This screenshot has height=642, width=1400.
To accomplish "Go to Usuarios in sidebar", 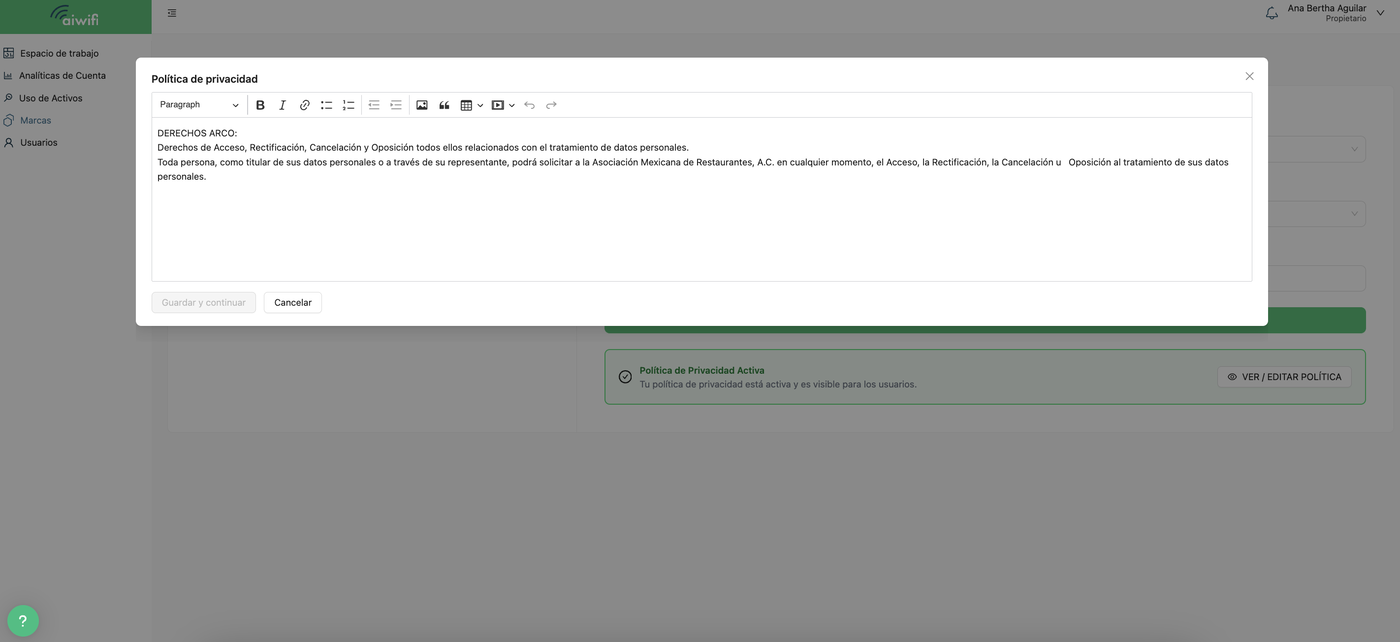I will (x=39, y=143).
